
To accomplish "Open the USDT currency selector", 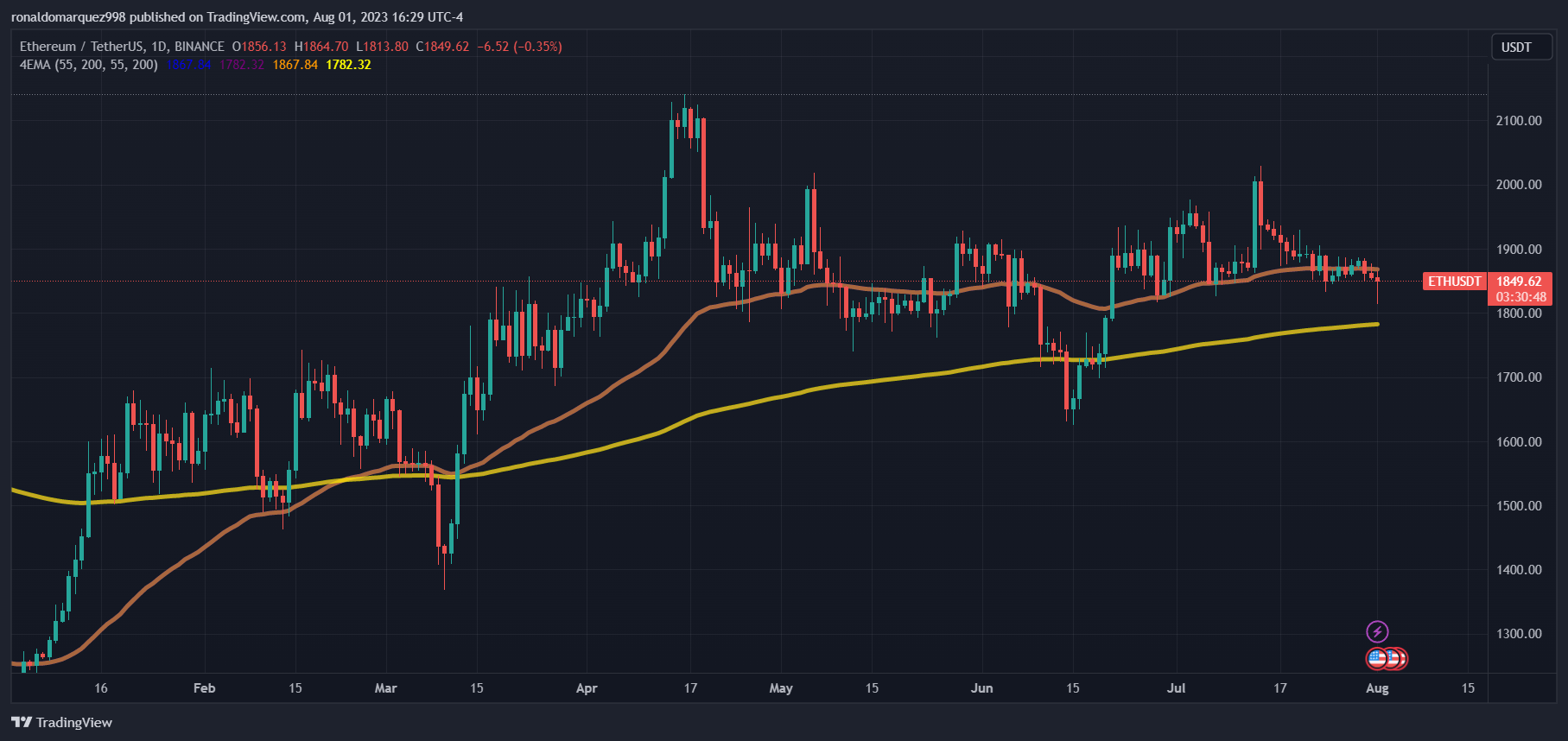I will click(1516, 47).
